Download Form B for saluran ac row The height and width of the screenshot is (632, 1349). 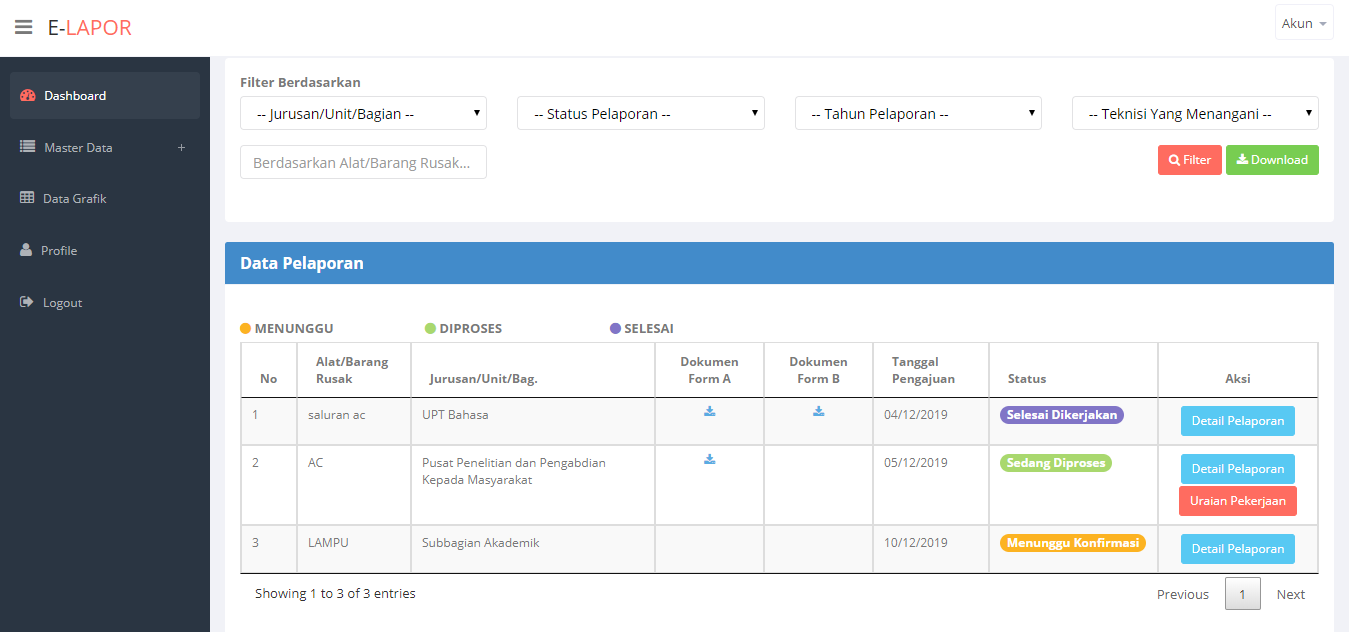click(x=818, y=411)
